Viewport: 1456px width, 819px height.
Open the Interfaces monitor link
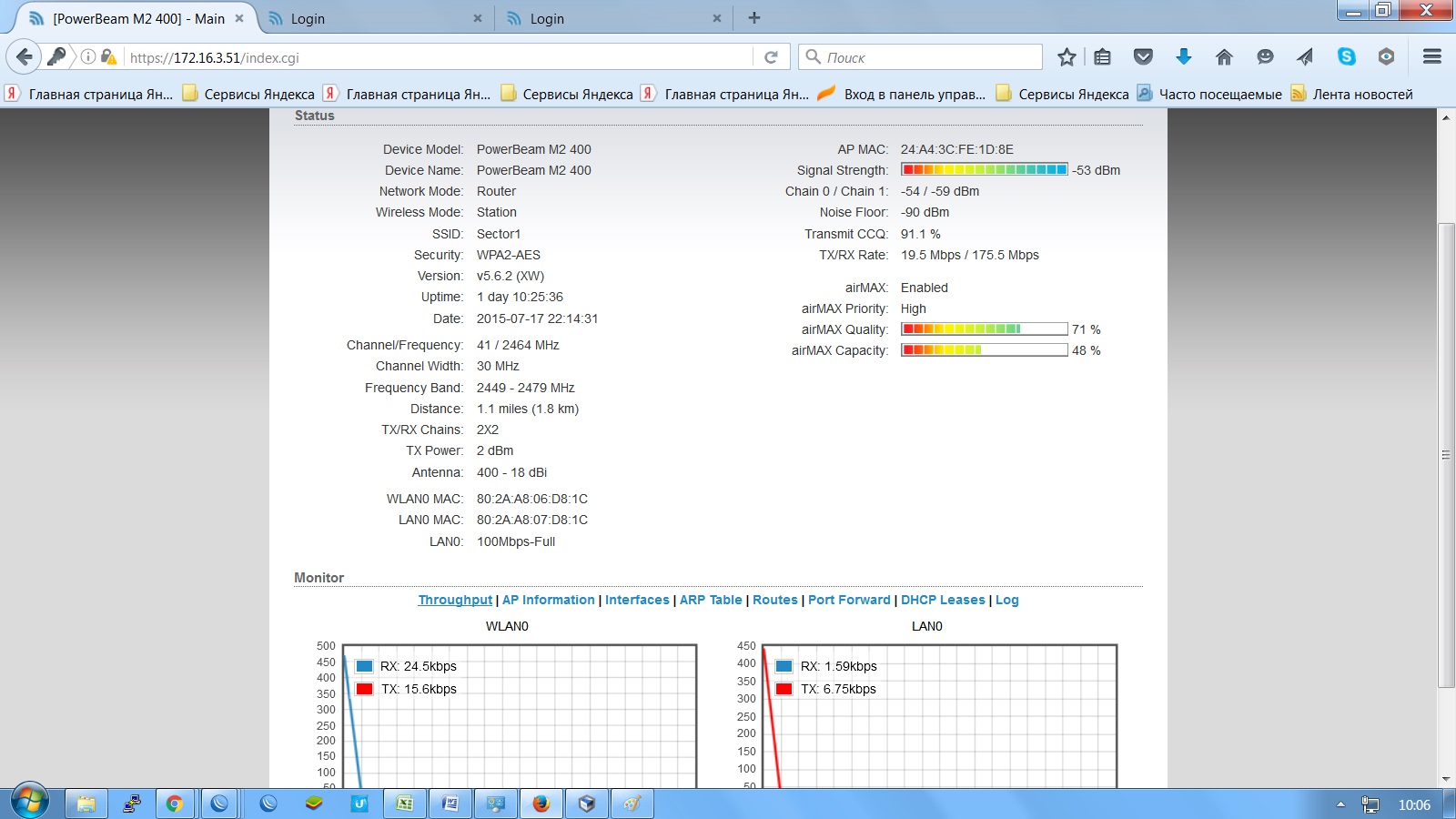pos(637,600)
